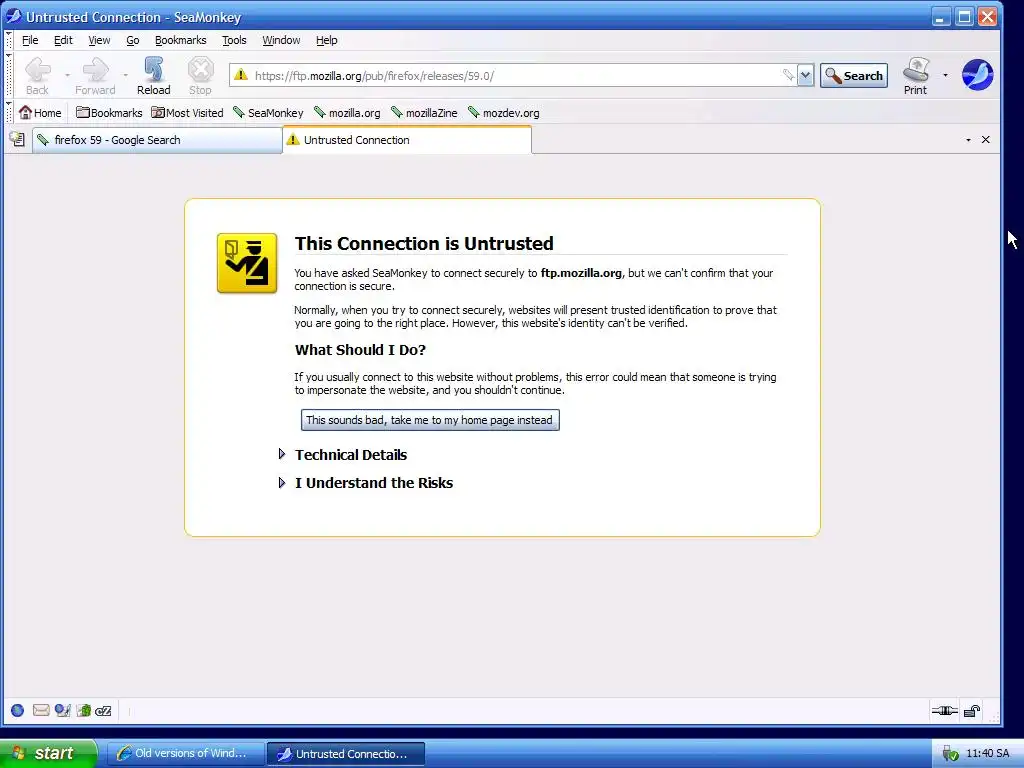1024x768 pixels.
Task: Switch to Old versions of Windows taskbar item
Action: (x=185, y=754)
